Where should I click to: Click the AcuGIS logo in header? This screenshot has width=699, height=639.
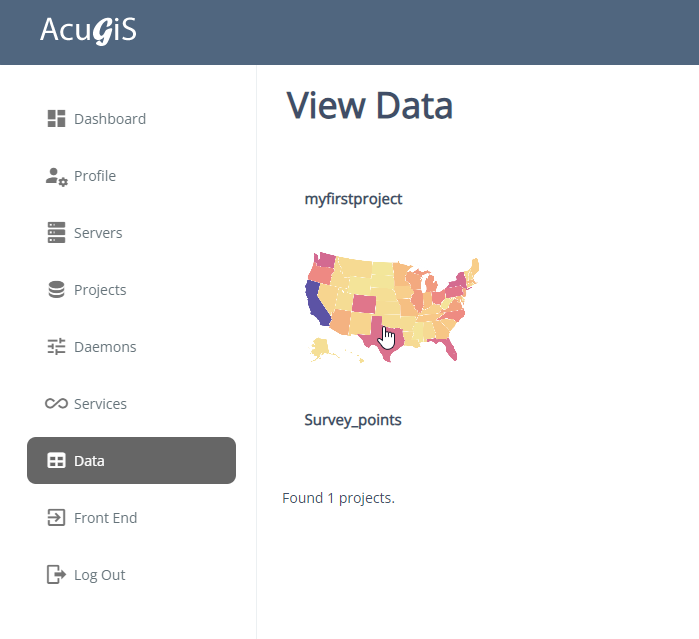(x=88, y=31)
